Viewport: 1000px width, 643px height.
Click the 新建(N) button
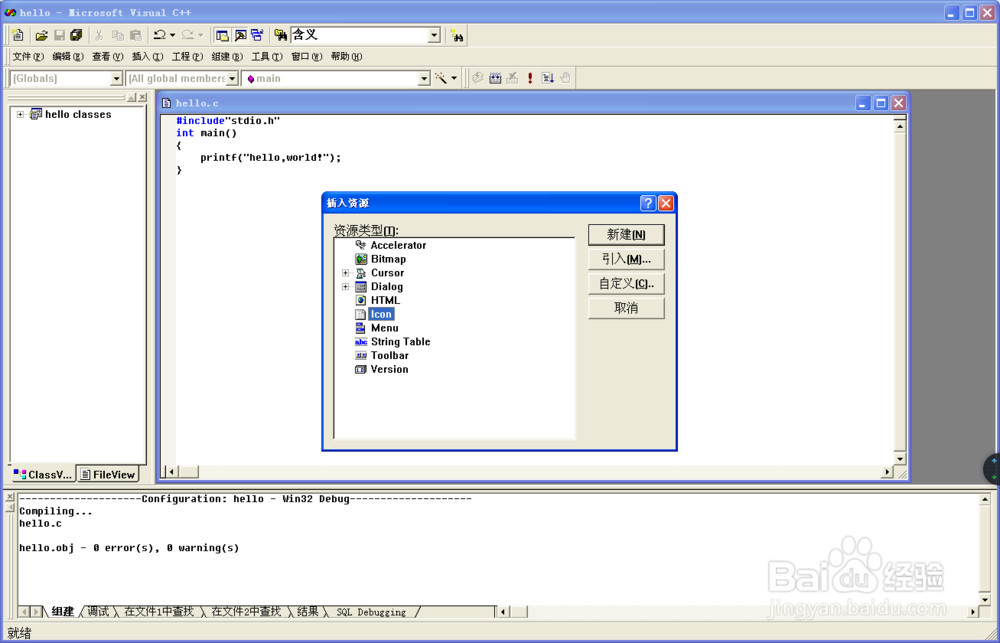point(626,235)
